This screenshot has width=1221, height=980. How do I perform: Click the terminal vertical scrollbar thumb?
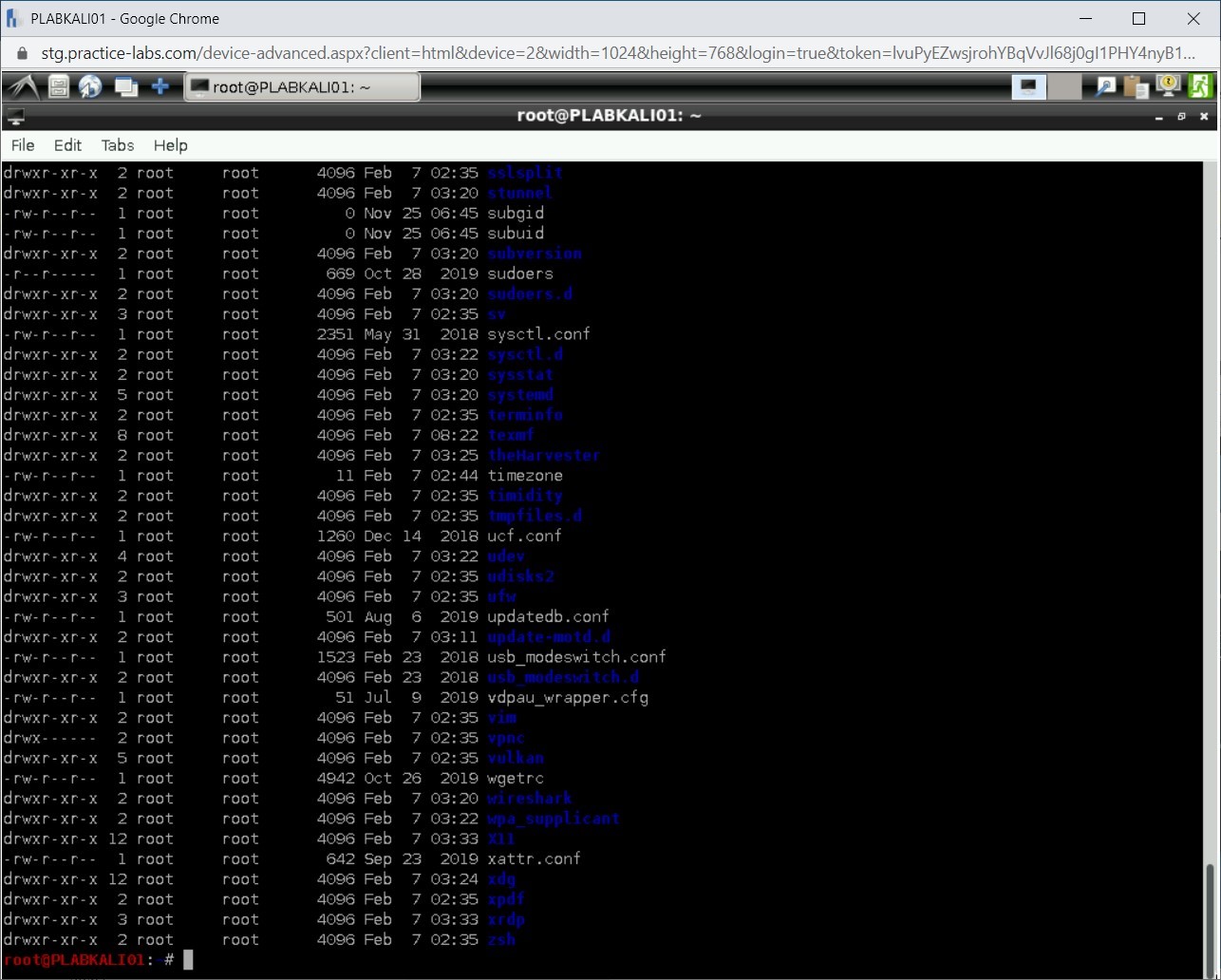(x=1210, y=911)
